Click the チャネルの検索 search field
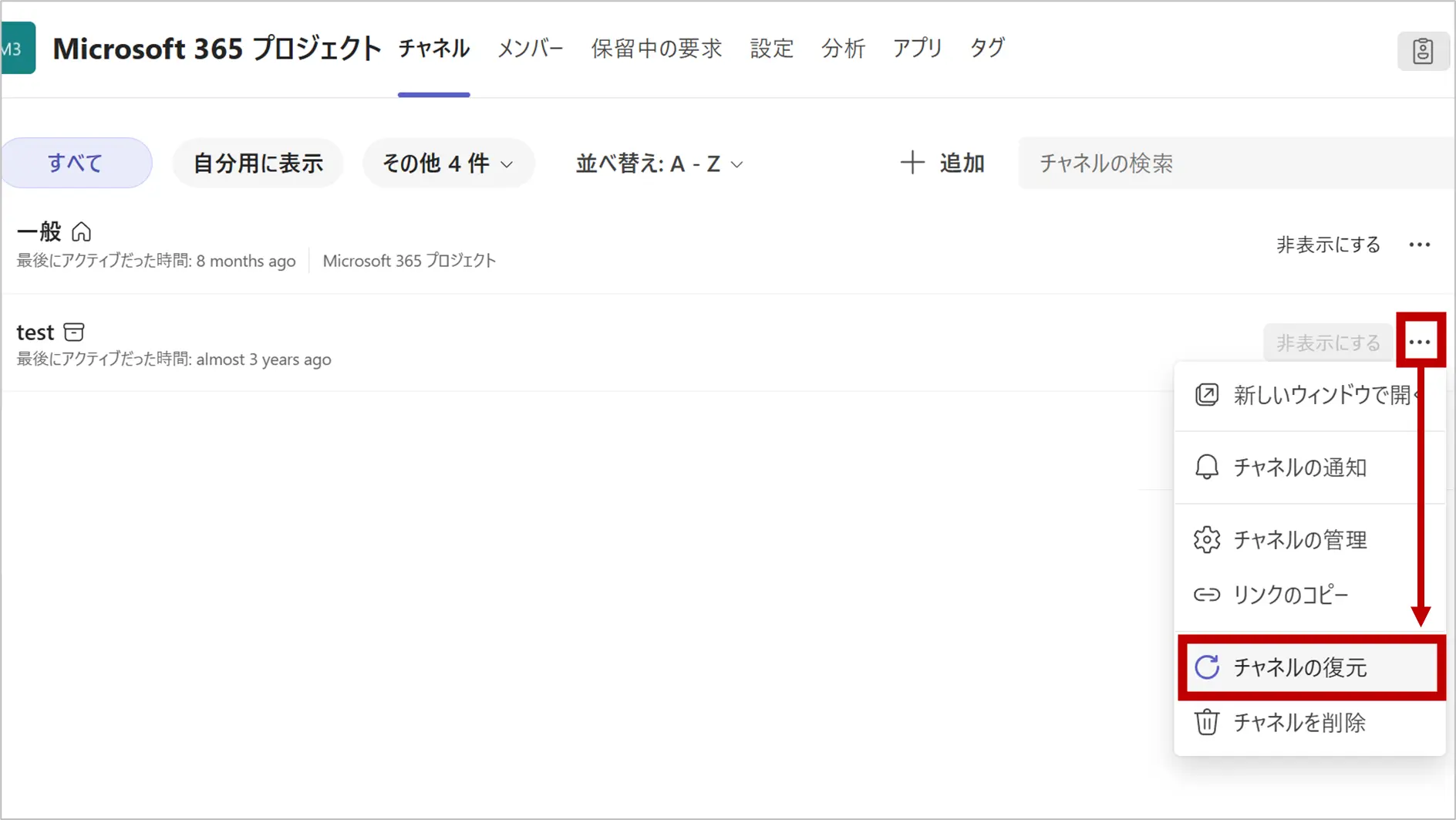Image resolution: width=1456 pixels, height=820 pixels. pos(1234,163)
